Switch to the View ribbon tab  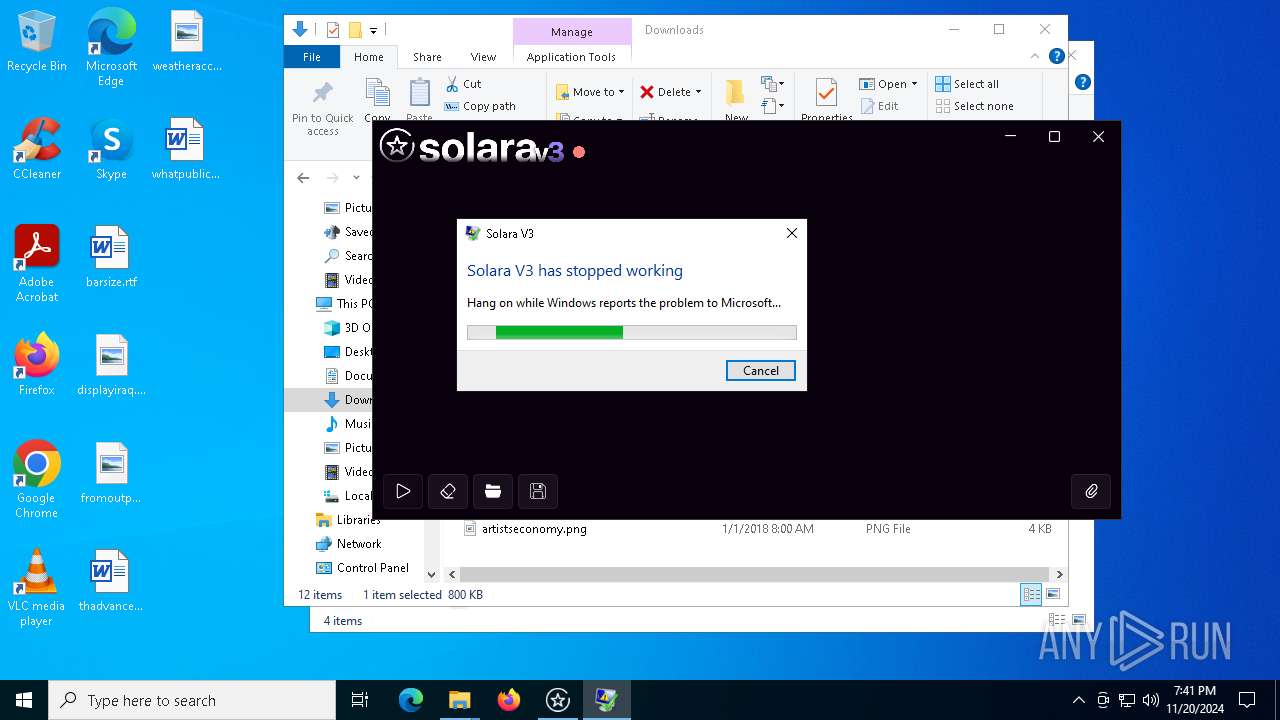point(483,57)
